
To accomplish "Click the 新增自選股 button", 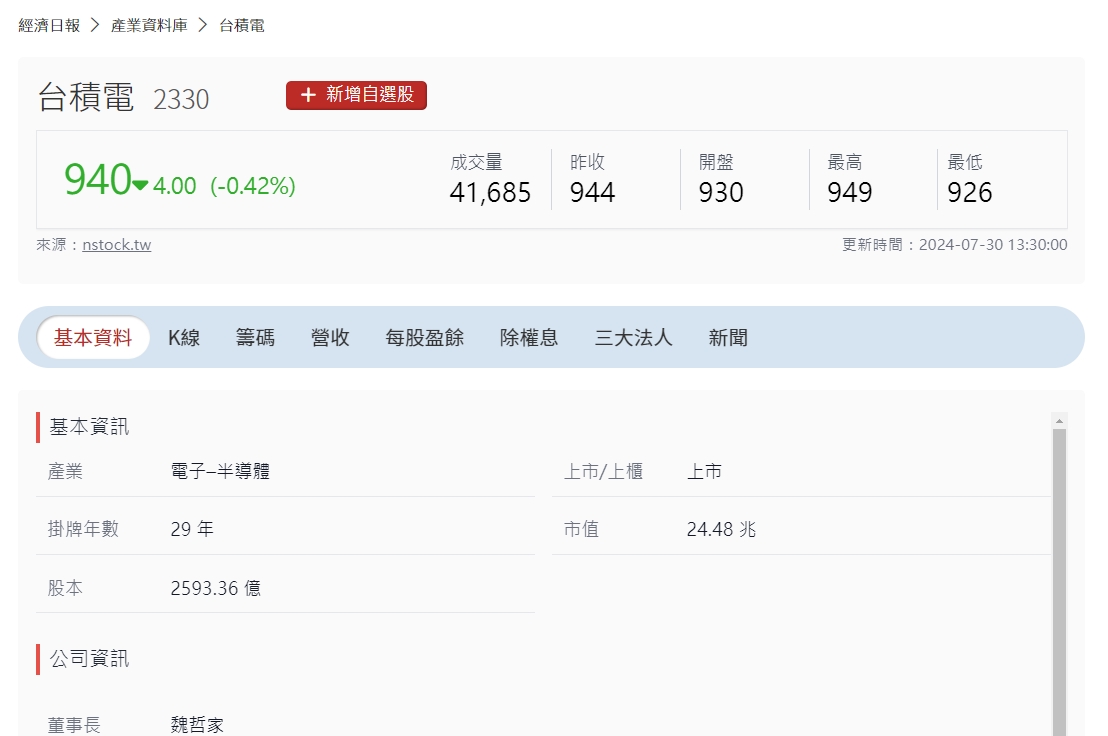I will [356, 95].
